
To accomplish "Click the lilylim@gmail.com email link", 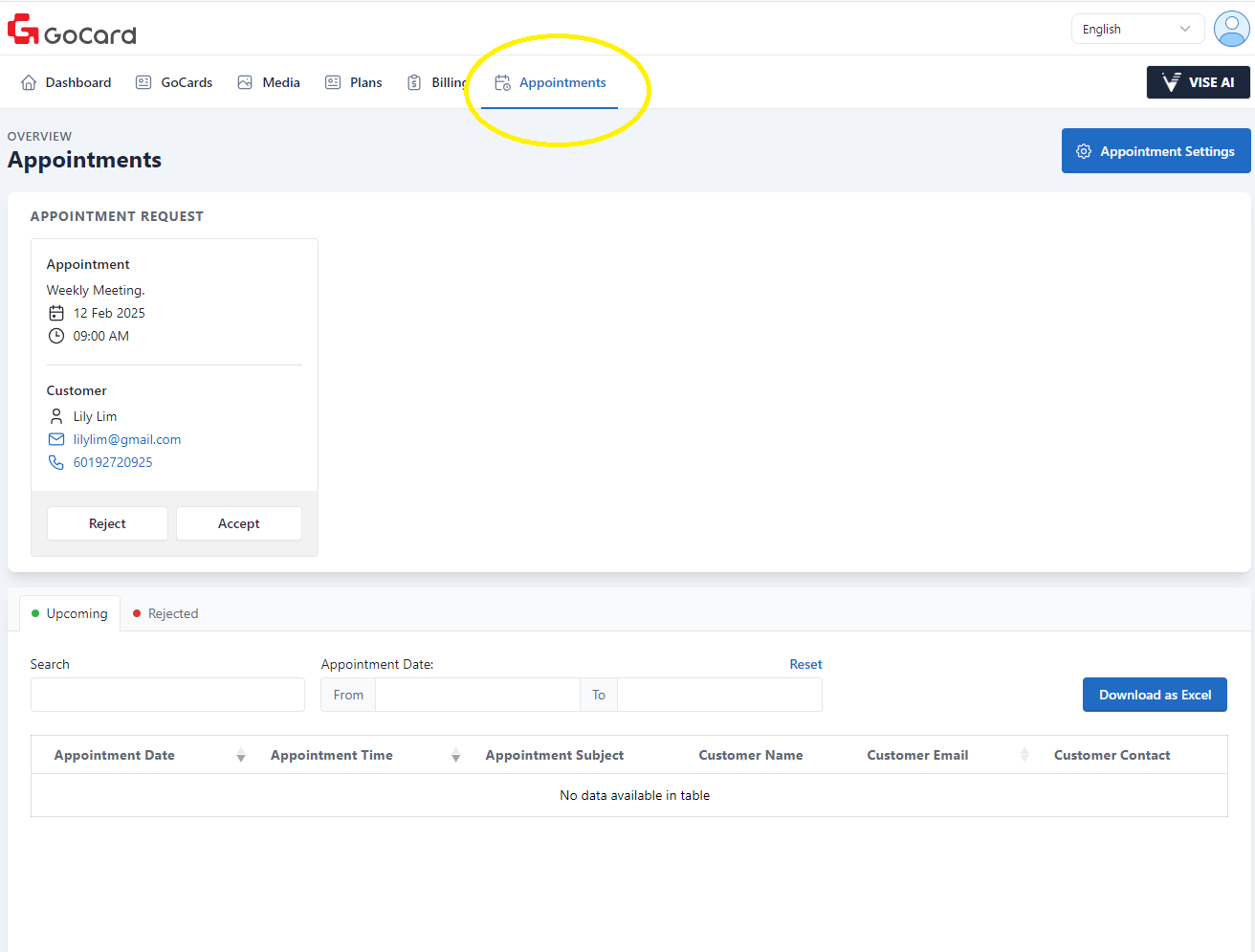I will pos(127,439).
